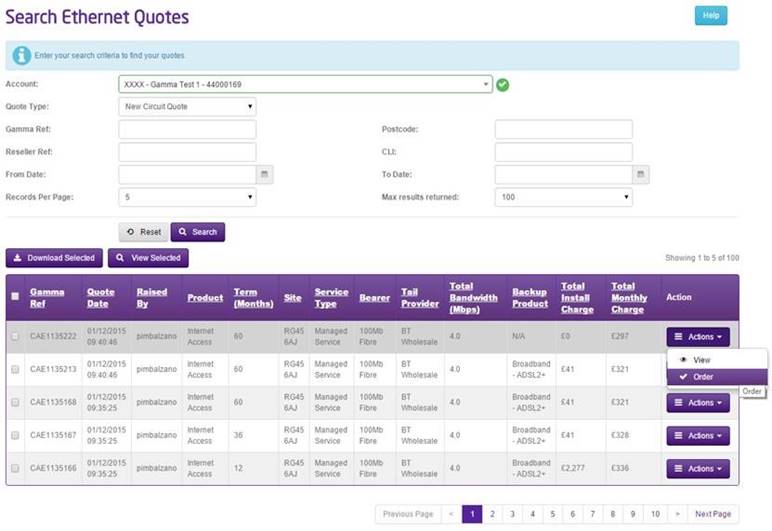
Task: Click the single left-arrow pagination button
Action: [x=451, y=514]
